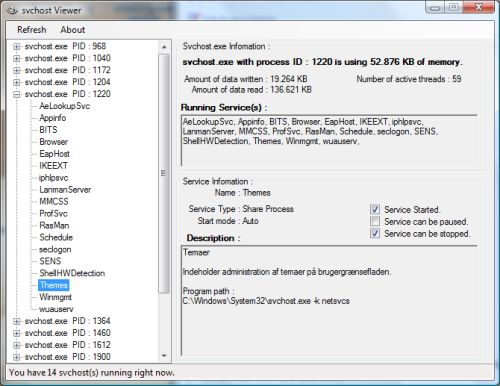Open the Refresh menu
Image resolution: width=500 pixels, height=386 pixels.
pos(32,30)
